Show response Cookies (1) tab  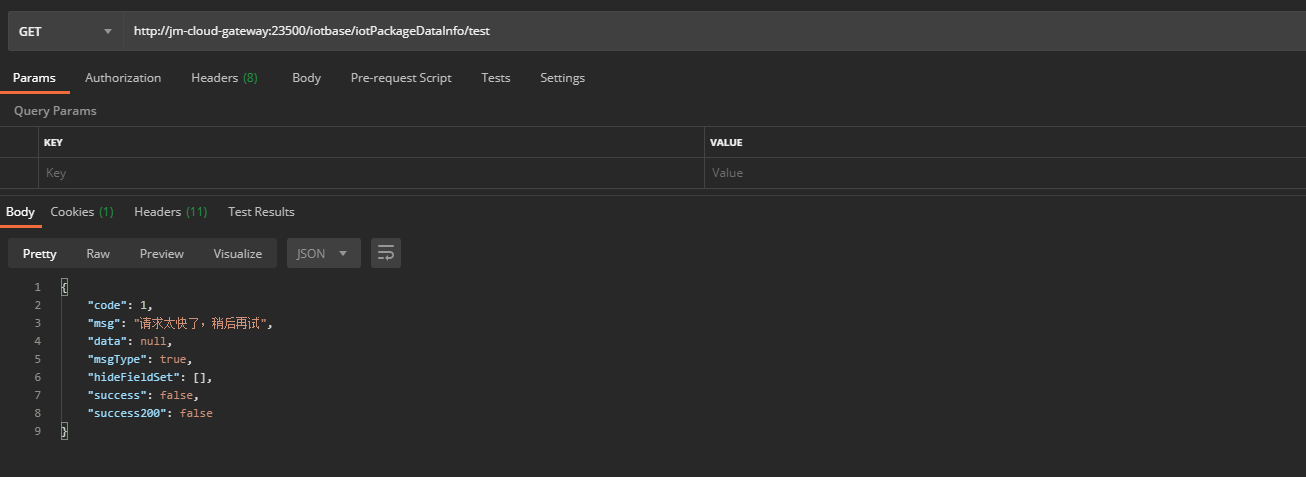coord(82,212)
